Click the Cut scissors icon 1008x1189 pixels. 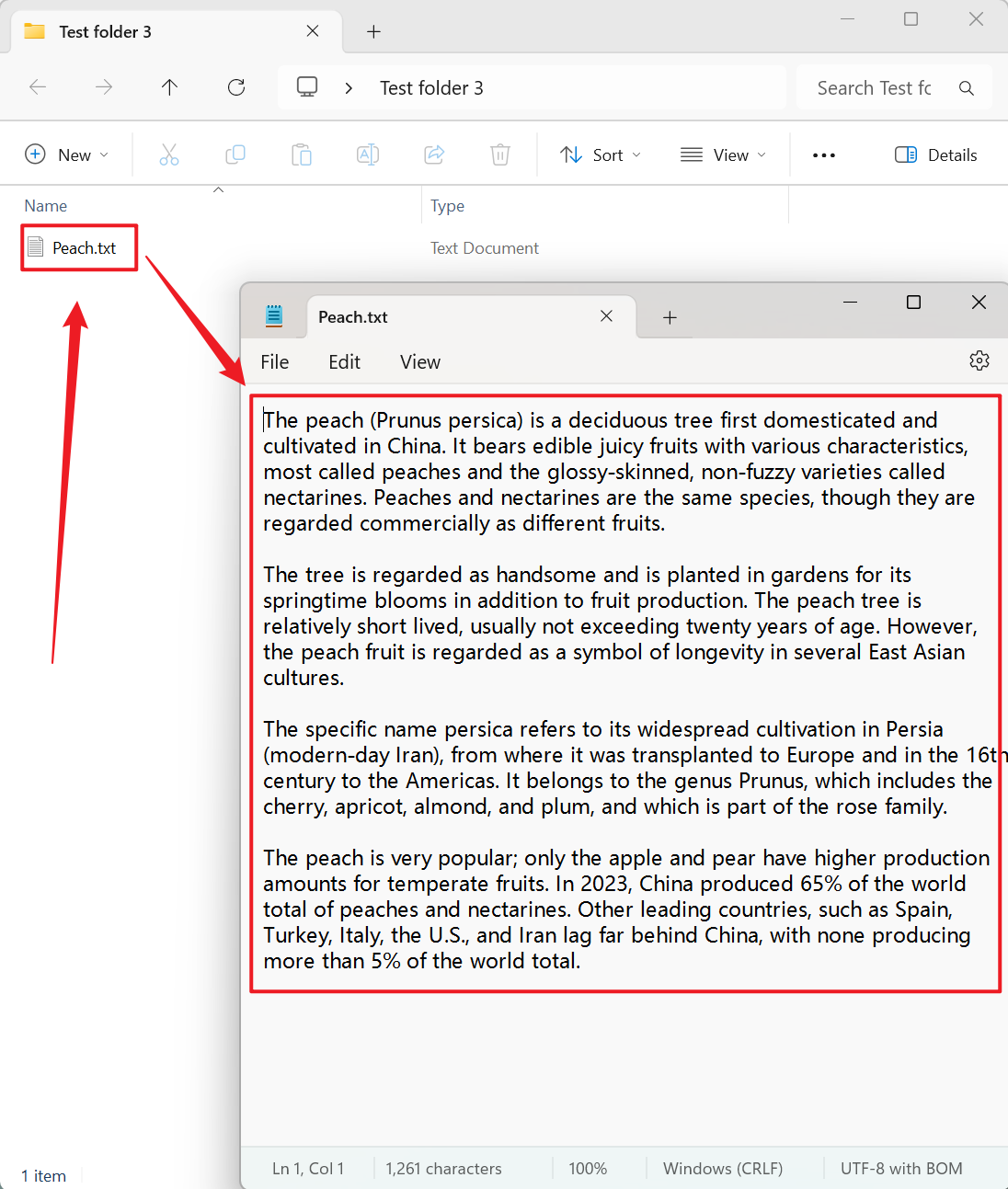tap(169, 154)
